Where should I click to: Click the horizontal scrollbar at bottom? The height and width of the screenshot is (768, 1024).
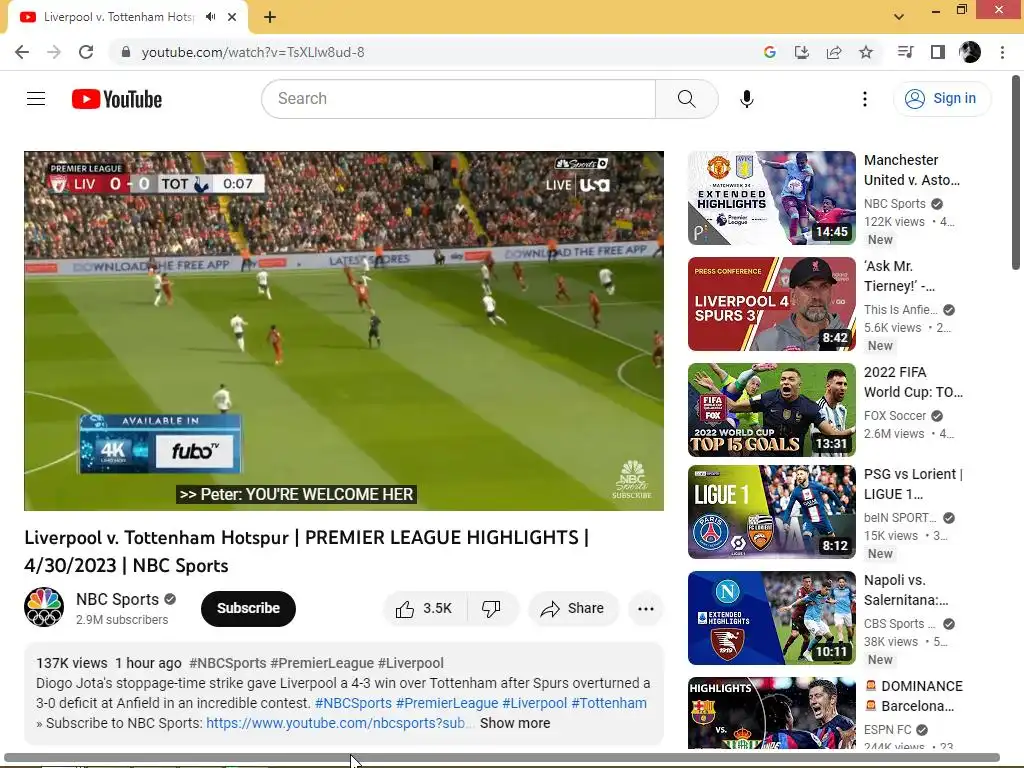[x=502, y=758]
